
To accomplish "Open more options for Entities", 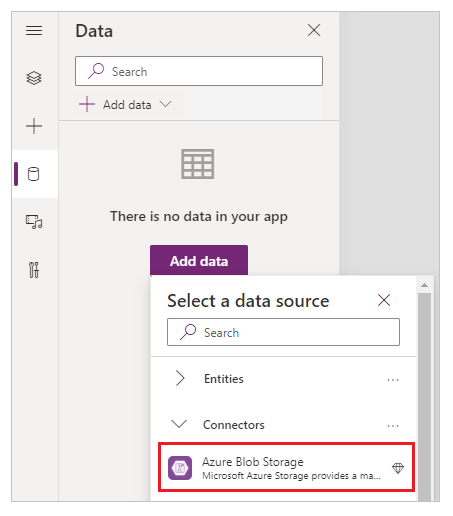I will [x=393, y=380].
